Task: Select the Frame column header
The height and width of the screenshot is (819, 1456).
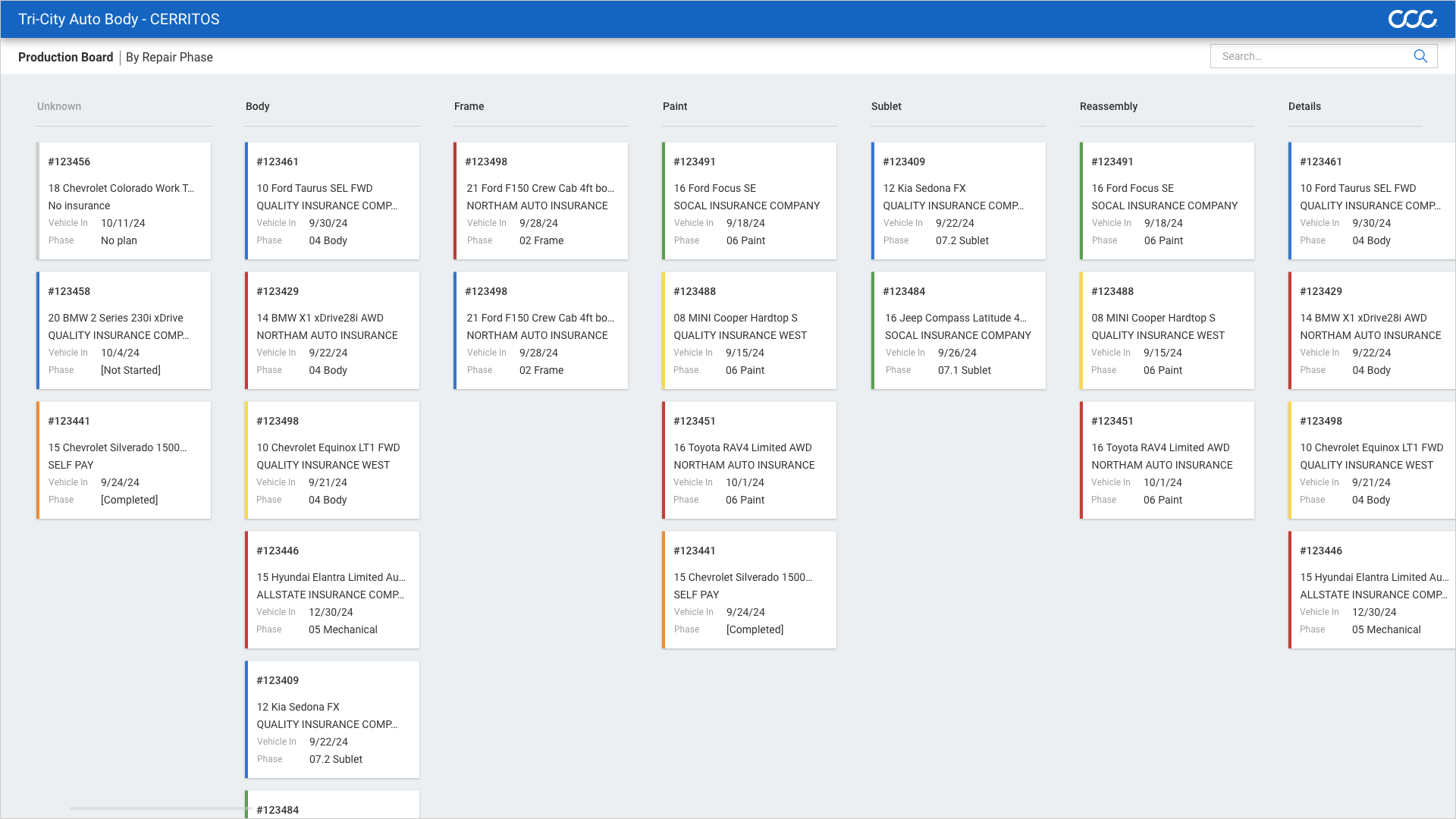Action: click(x=469, y=106)
